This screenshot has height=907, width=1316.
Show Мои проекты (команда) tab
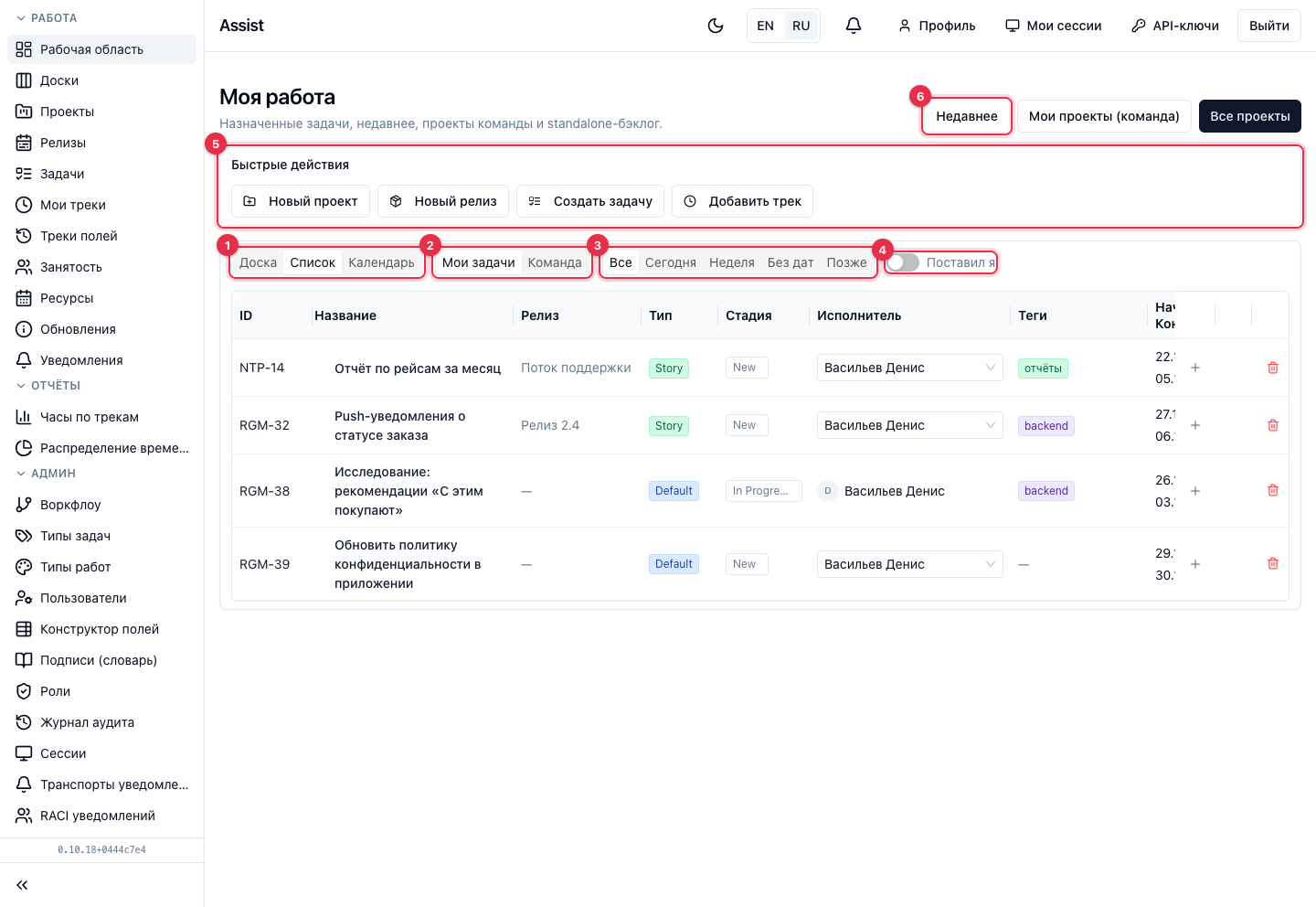point(1104,116)
